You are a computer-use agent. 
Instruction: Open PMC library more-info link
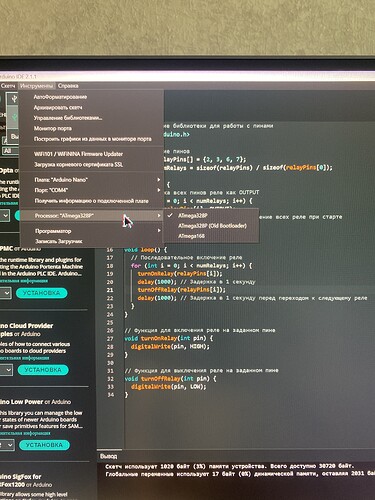coord(24,281)
